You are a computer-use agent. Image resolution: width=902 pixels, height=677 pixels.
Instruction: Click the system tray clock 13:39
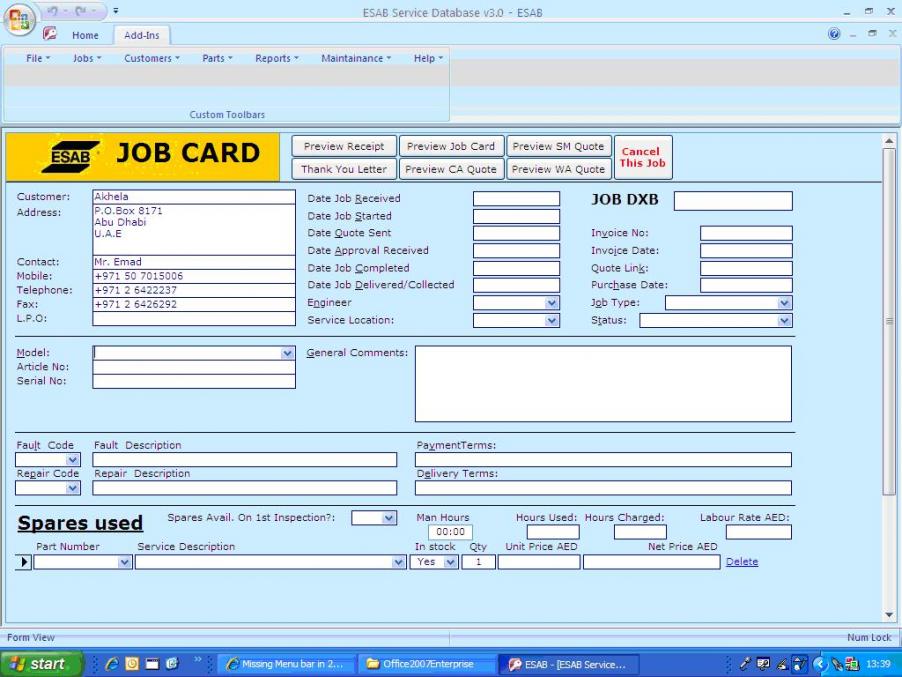coord(878,664)
